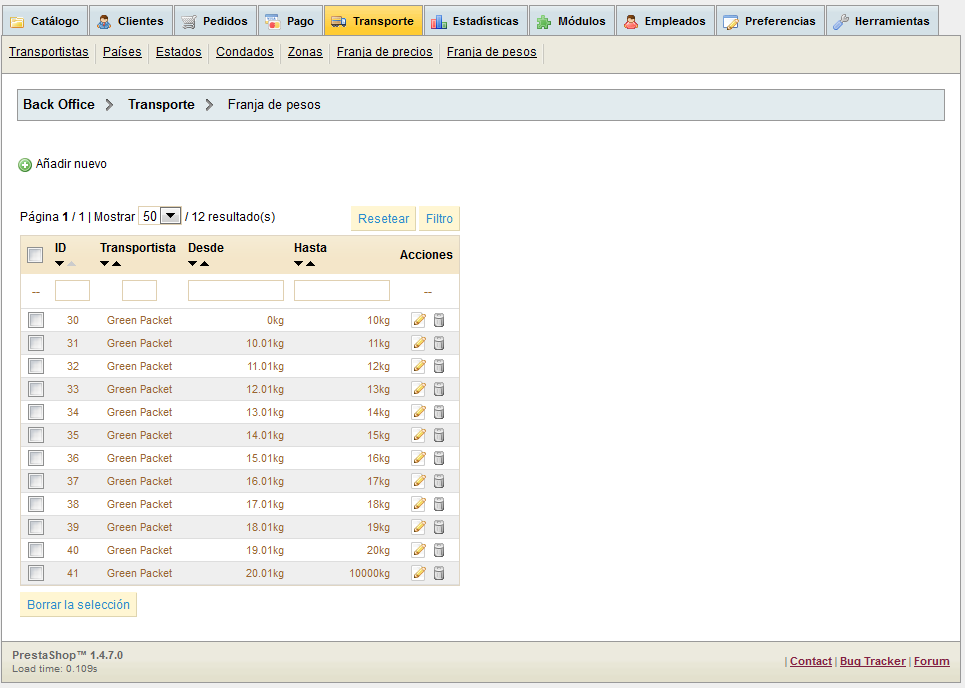
Task: Sort Desde column ascending
Action: coord(205,264)
